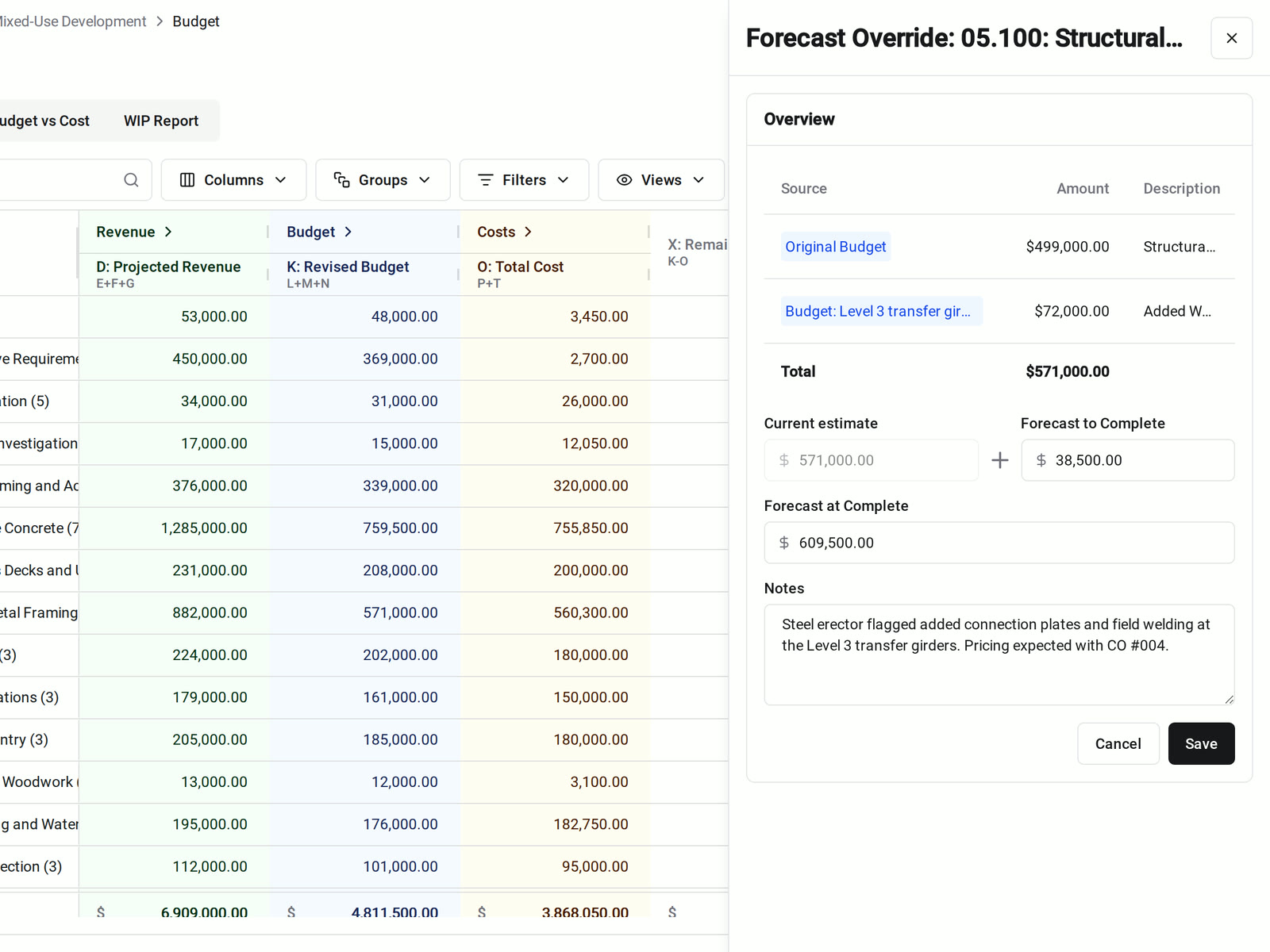The width and height of the screenshot is (1270, 952).
Task: Switch to the WIP Report tab
Action: pos(161,121)
